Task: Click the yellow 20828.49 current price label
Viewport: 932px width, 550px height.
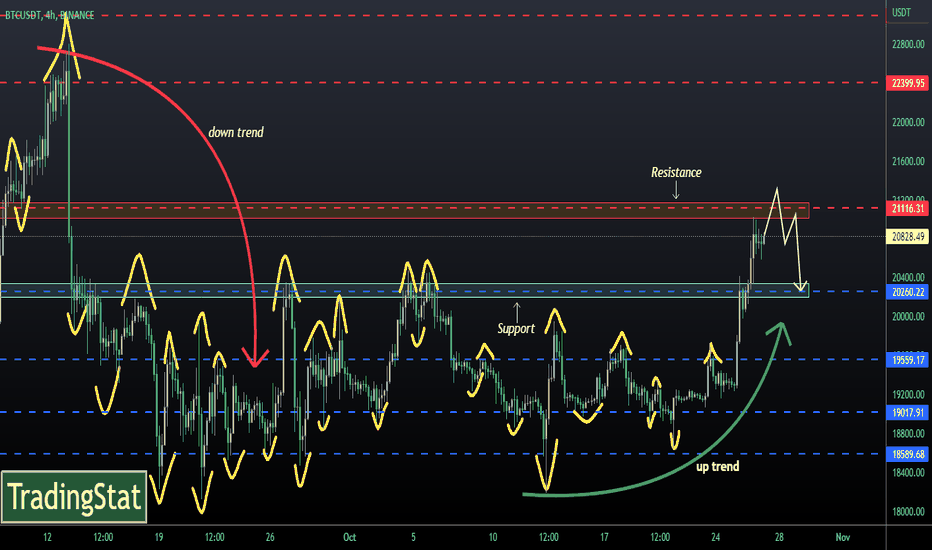Action: [908, 237]
